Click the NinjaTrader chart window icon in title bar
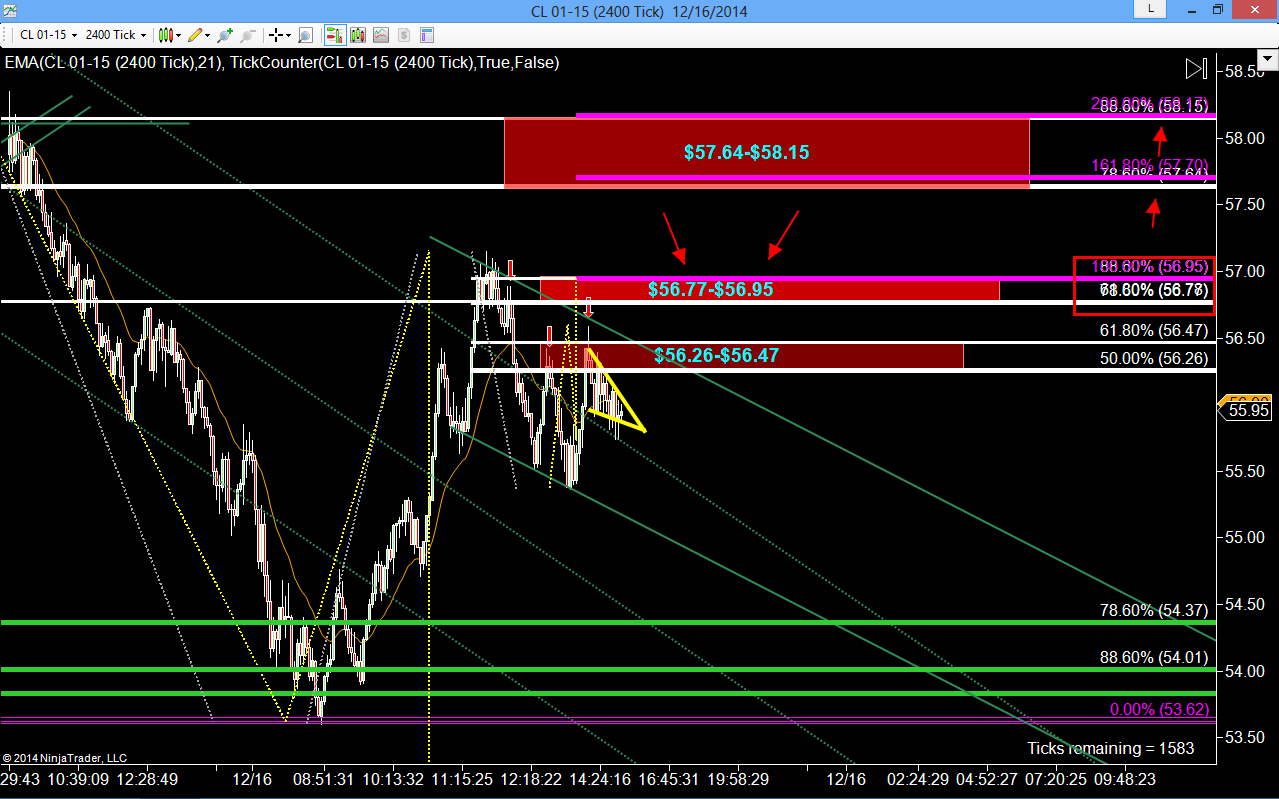This screenshot has height=799, width=1279. pyautogui.click(x=12, y=11)
